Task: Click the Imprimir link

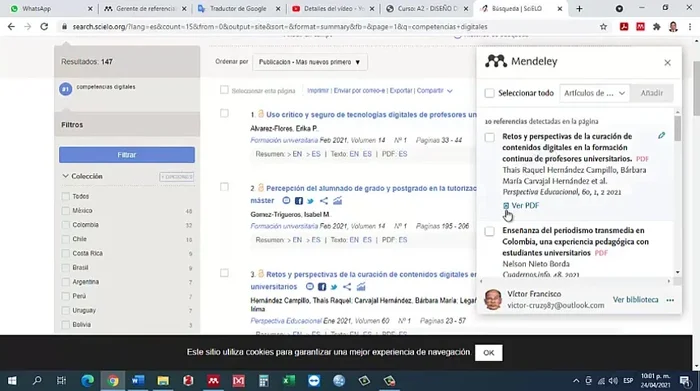Action: click(318, 91)
